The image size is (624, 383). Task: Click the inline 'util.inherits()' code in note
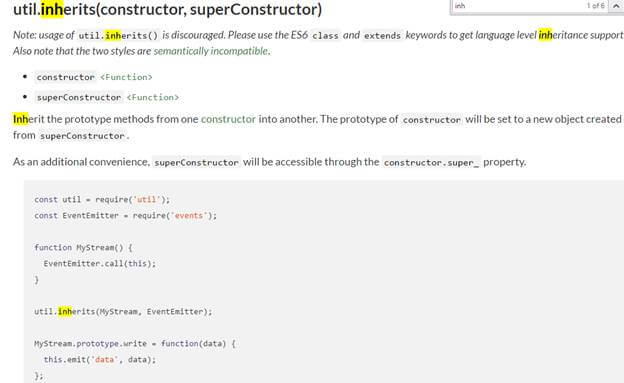click(118, 36)
